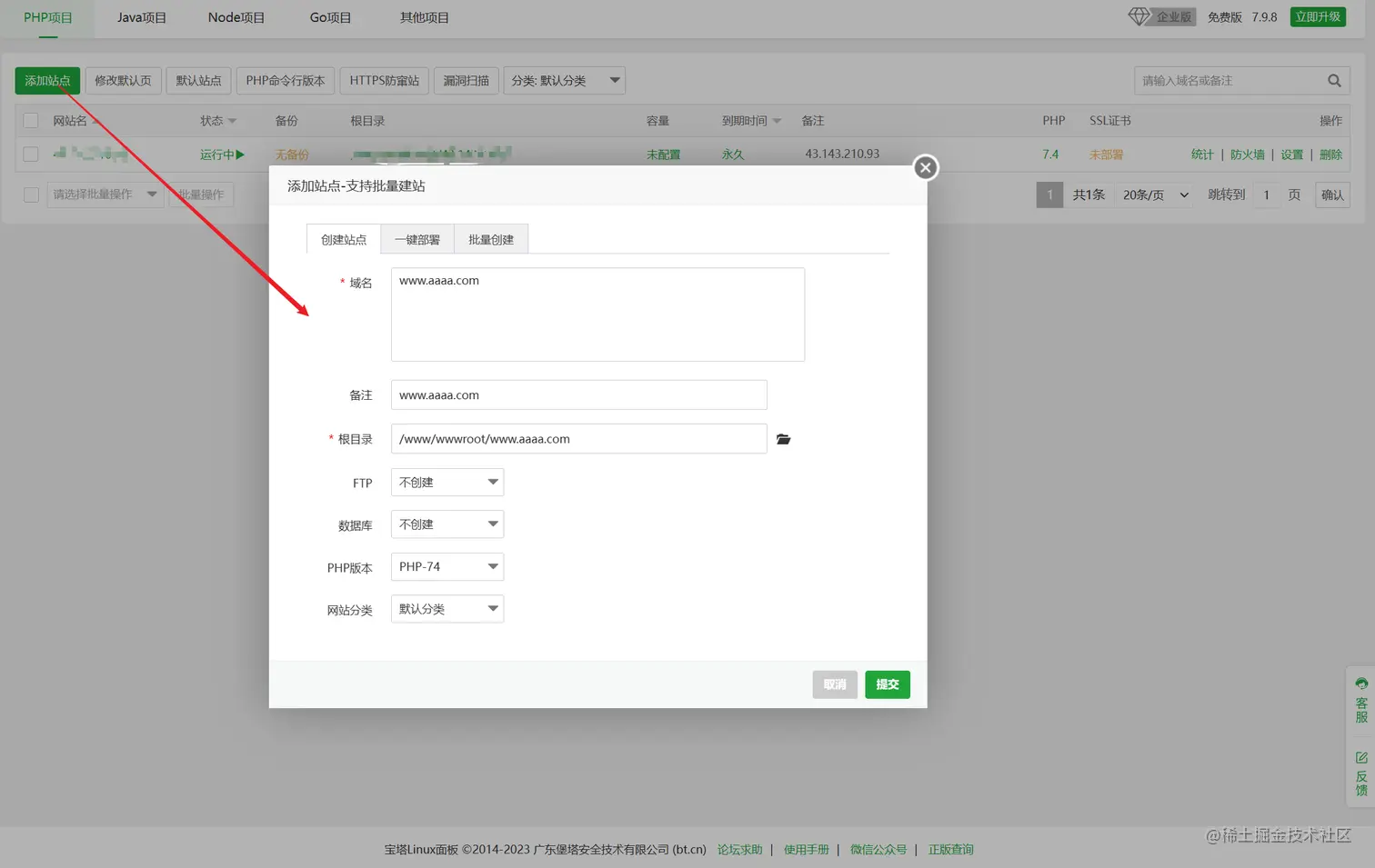Check the site row checkbox

point(31,155)
